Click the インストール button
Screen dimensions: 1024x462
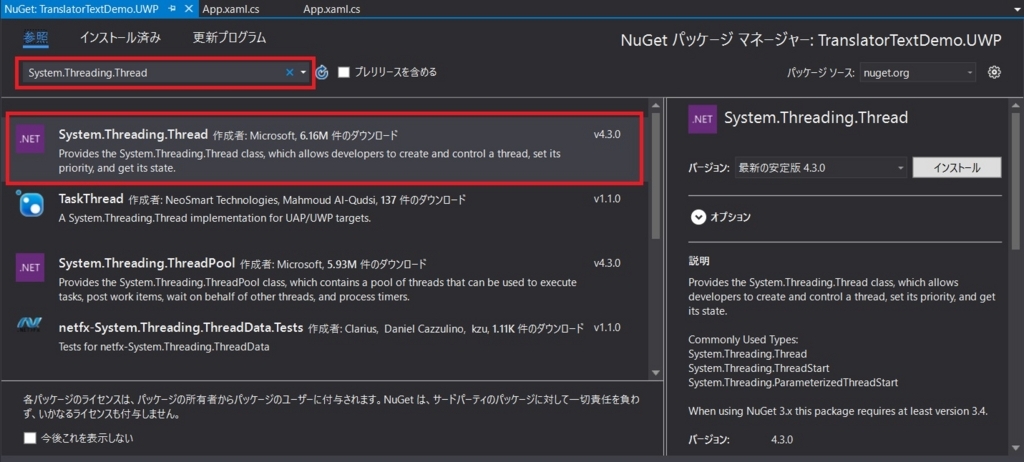click(x=956, y=168)
